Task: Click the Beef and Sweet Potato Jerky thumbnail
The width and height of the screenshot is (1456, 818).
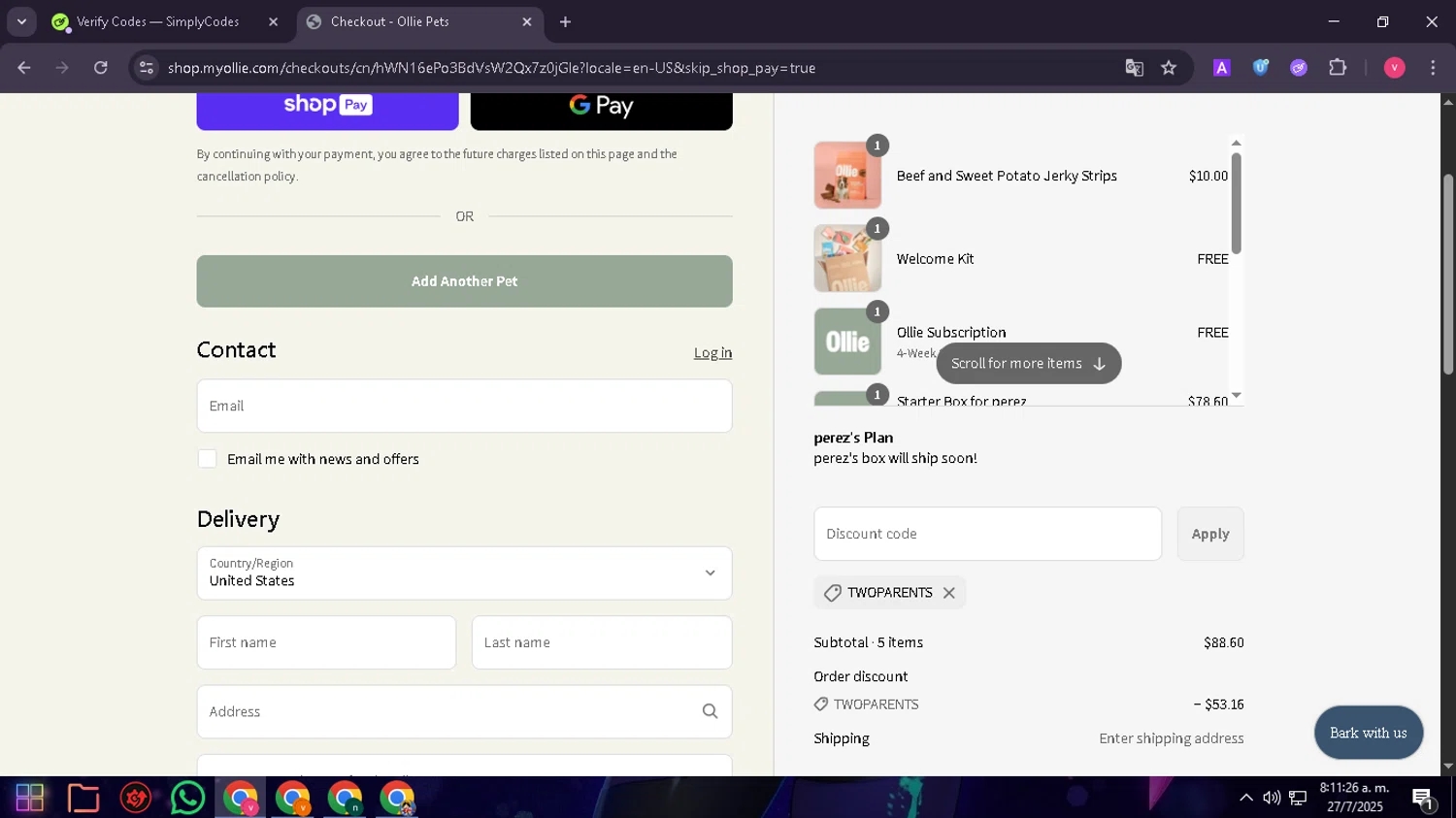Action: (x=847, y=176)
